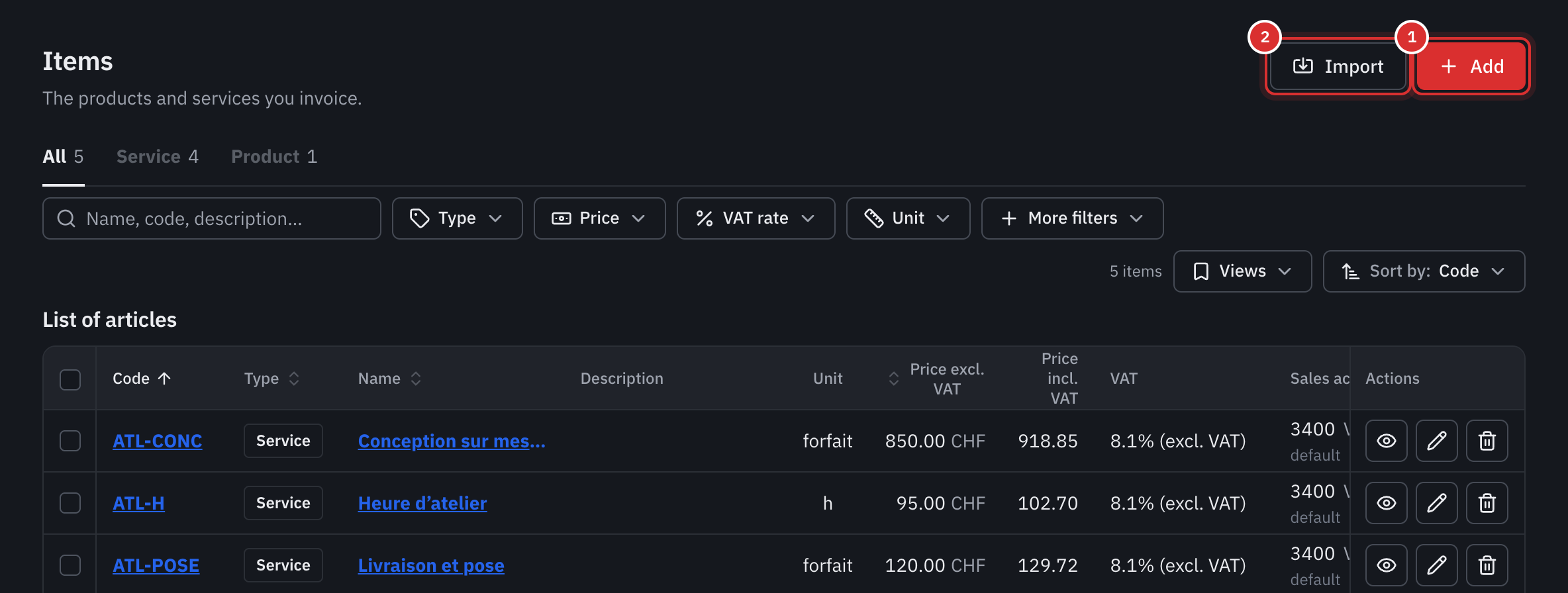The height and width of the screenshot is (593, 1568).
Task: Open the Conception sur mes... item link
Action: click(452, 441)
